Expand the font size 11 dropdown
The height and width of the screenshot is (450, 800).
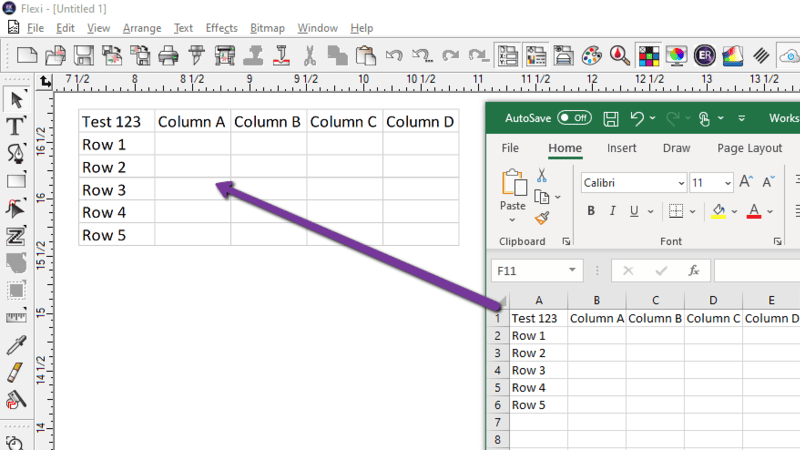click(728, 183)
